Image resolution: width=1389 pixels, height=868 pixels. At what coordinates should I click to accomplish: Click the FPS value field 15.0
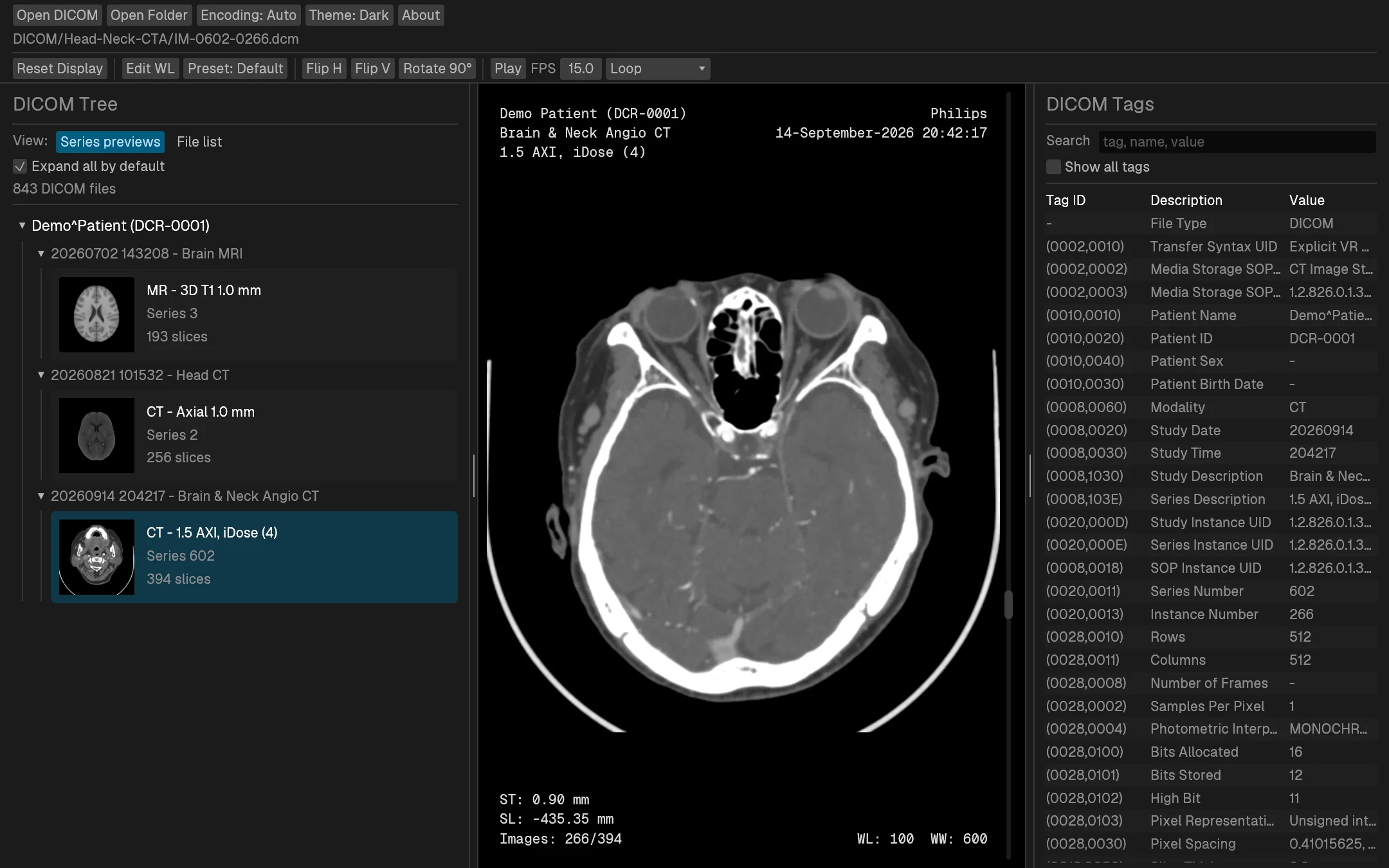point(581,68)
